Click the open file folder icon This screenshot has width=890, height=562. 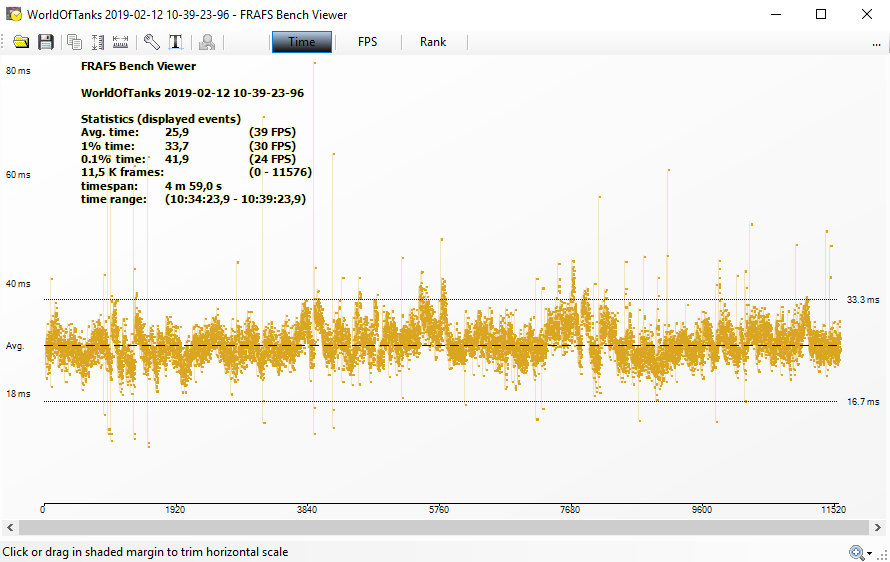pyautogui.click(x=21, y=42)
